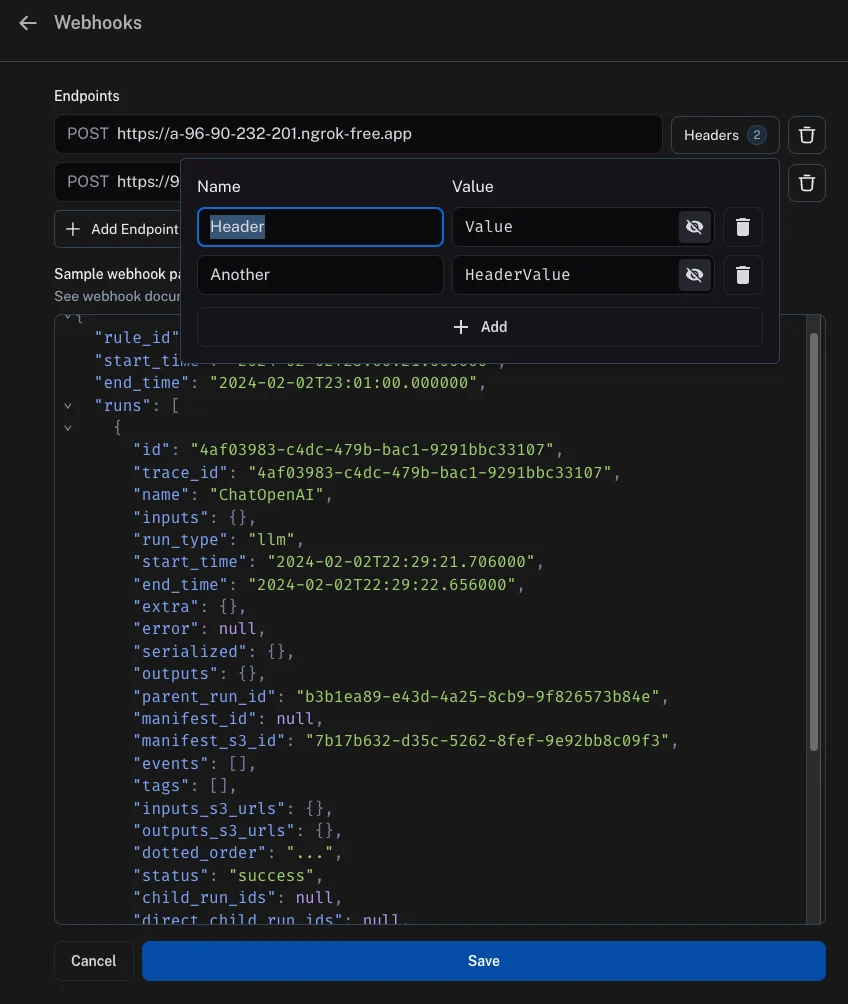Click the "error": null line

pyautogui.click(x=199, y=629)
